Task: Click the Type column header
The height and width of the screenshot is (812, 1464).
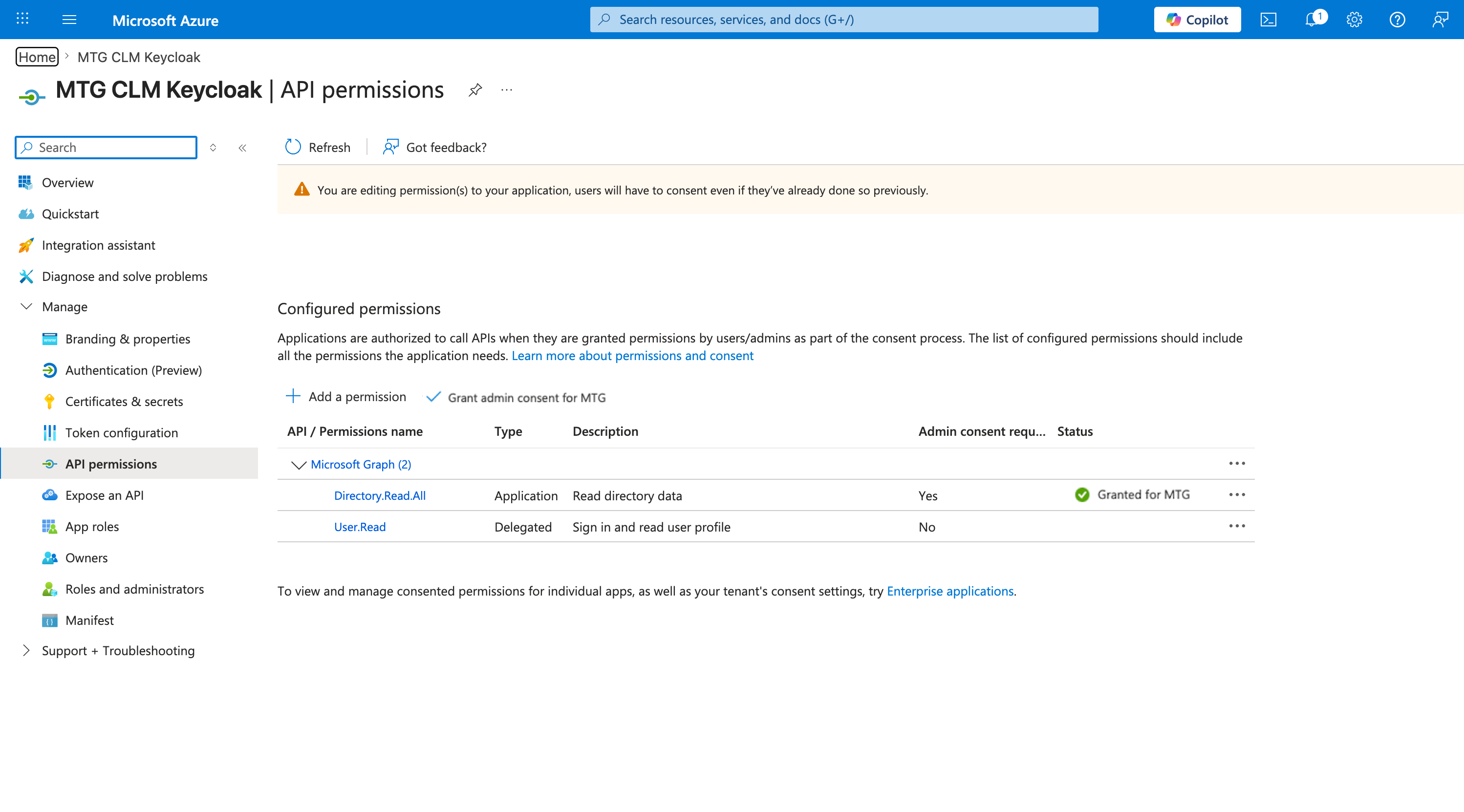Action: [x=508, y=431]
